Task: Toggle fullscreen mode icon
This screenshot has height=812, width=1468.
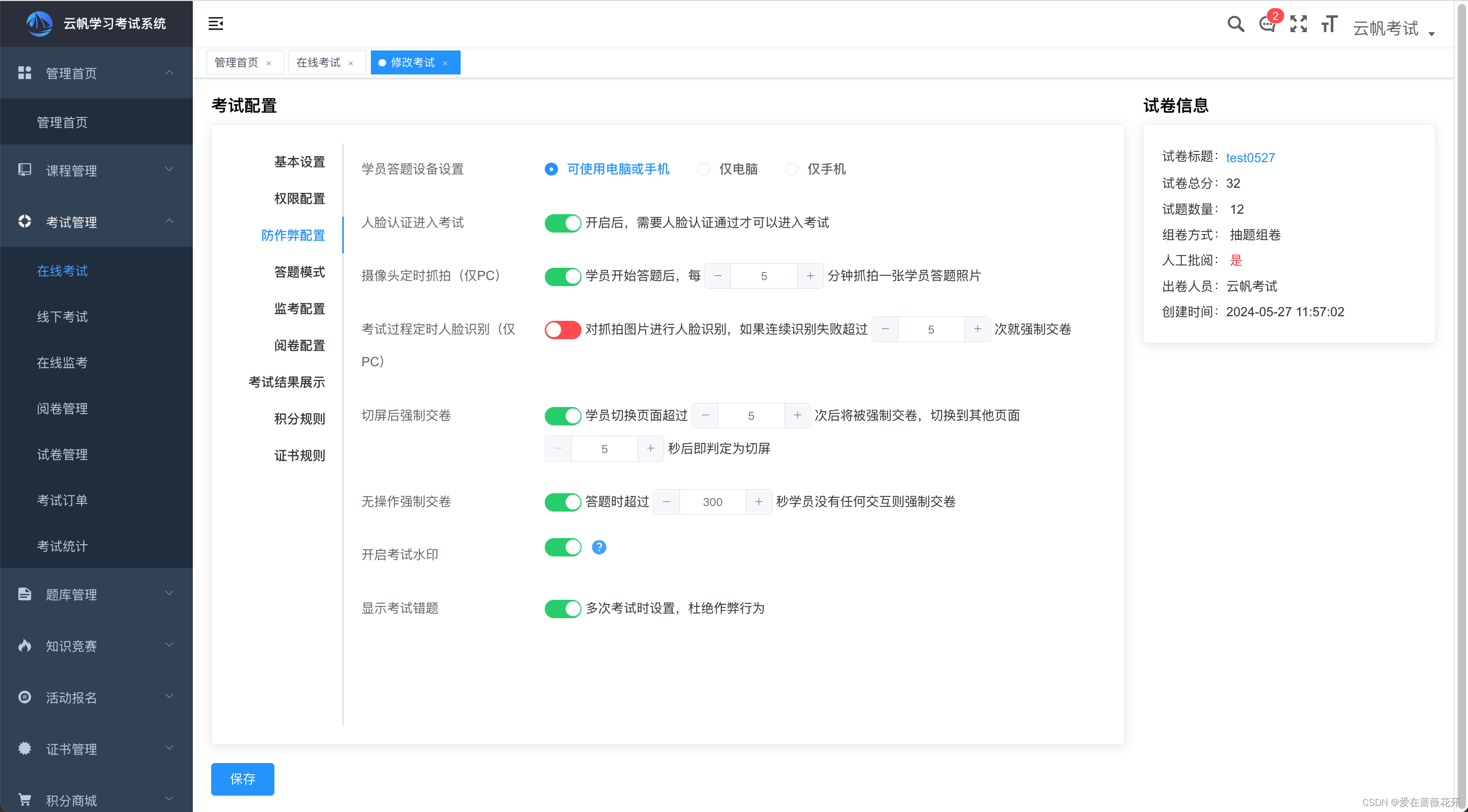Action: coord(1298,24)
